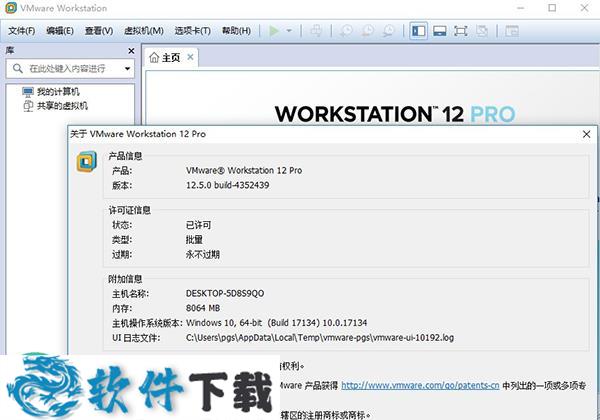Close the 关于 VMware Workstation 12 Pro dialog
Screen dimensions: 600x420
[x=586, y=134]
